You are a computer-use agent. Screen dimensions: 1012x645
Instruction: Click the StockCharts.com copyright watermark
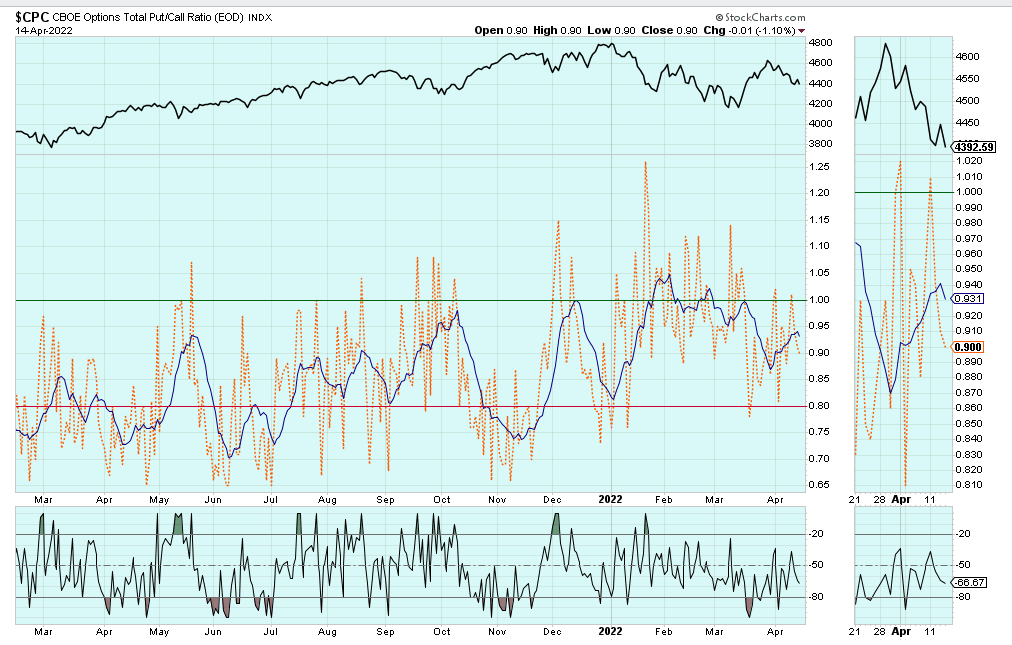tap(760, 17)
